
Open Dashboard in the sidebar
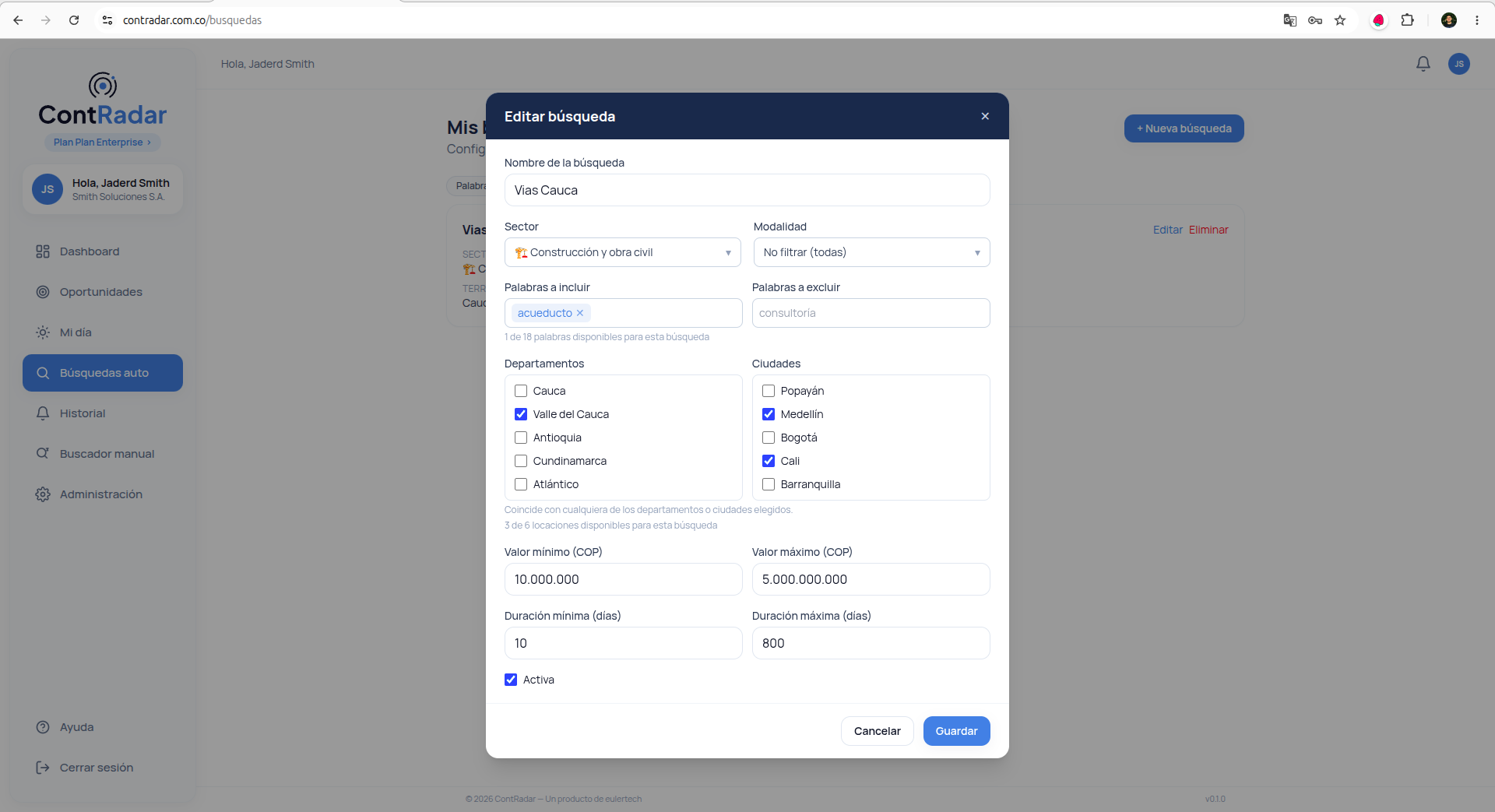tap(103, 251)
